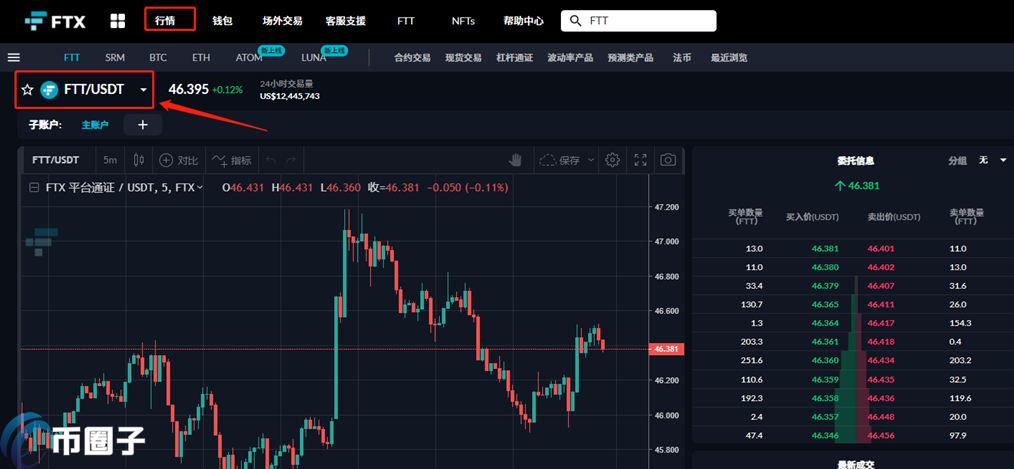The width and height of the screenshot is (1014, 469).
Task: Click the search field containing FTT
Action: click(x=645, y=20)
